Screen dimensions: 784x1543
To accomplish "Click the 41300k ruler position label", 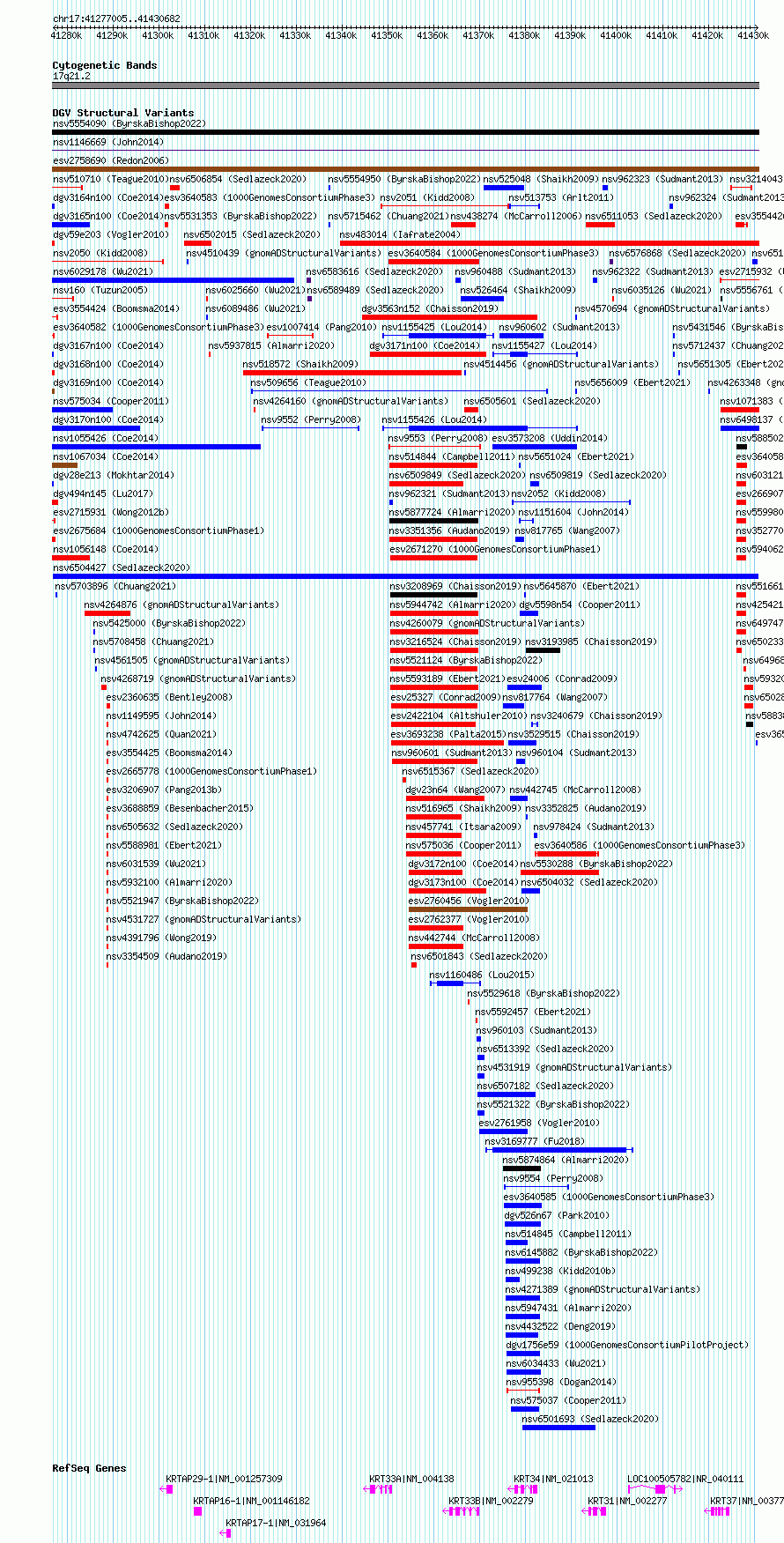I will tap(158, 35).
